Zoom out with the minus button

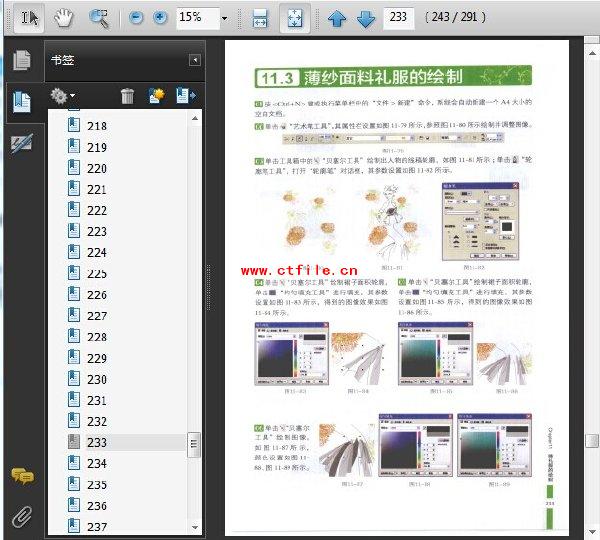point(136,18)
